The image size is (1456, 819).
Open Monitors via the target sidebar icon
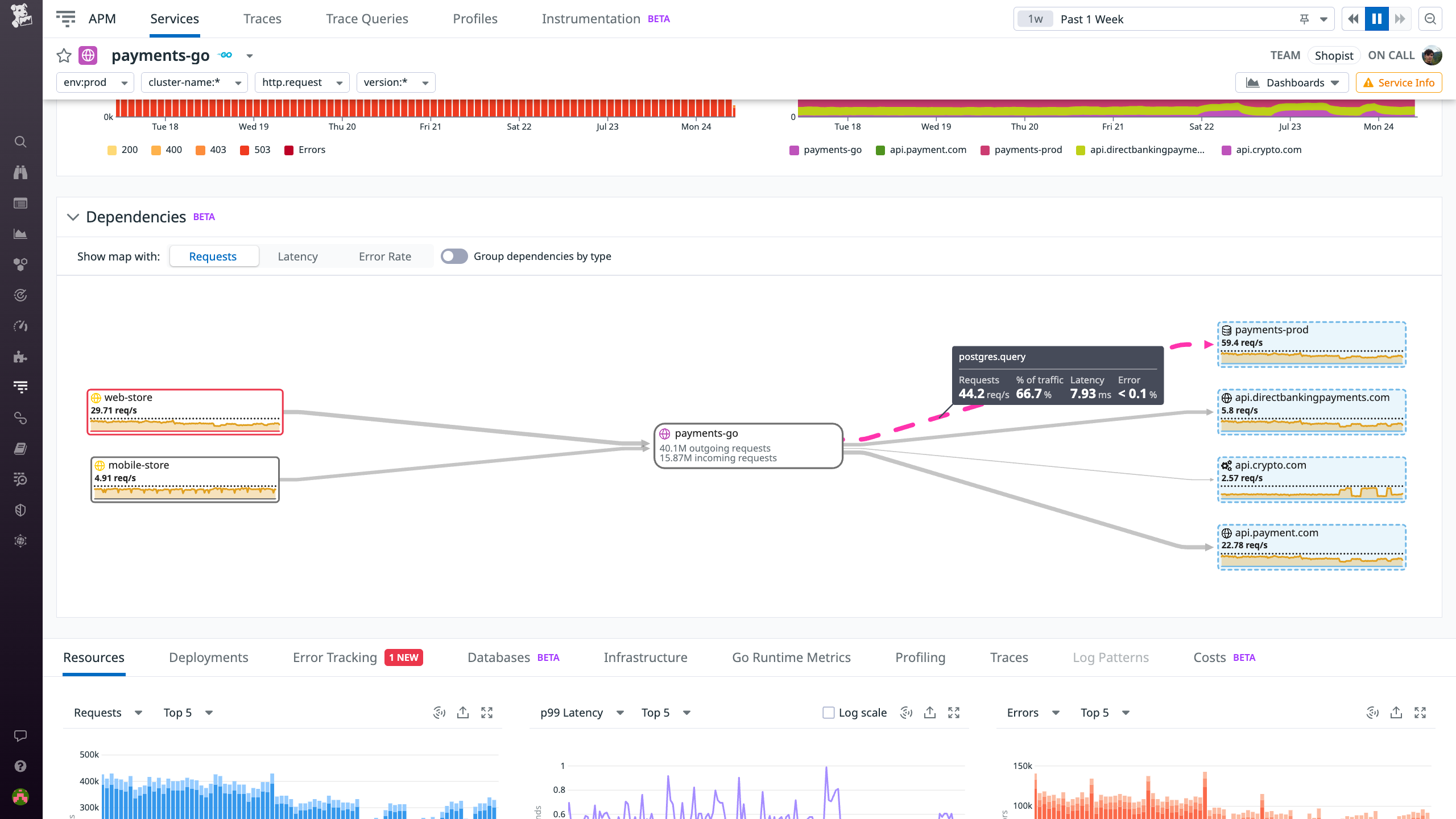pyautogui.click(x=21, y=294)
